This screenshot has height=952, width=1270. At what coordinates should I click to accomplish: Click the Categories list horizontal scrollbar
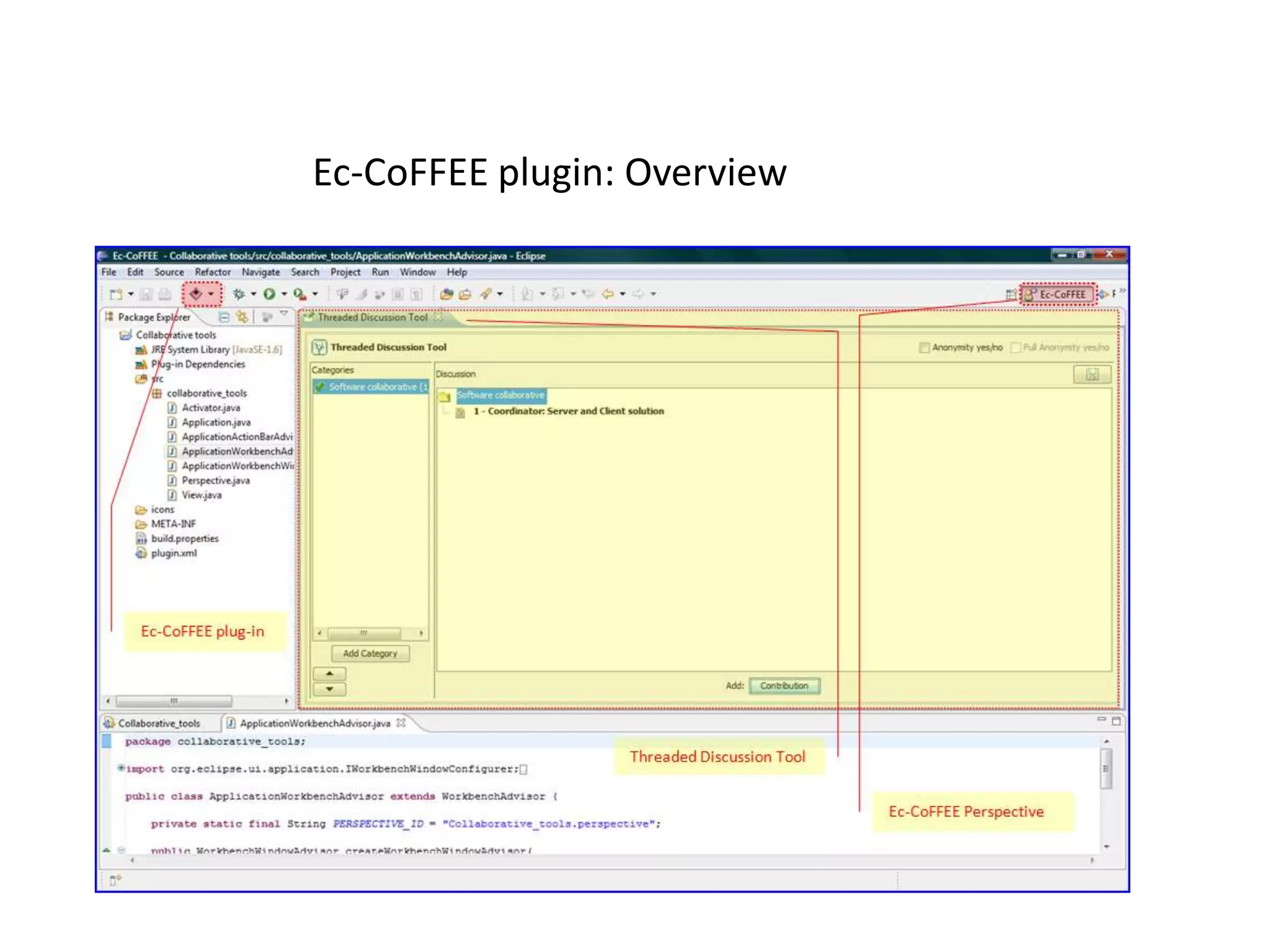pyautogui.click(x=364, y=633)
